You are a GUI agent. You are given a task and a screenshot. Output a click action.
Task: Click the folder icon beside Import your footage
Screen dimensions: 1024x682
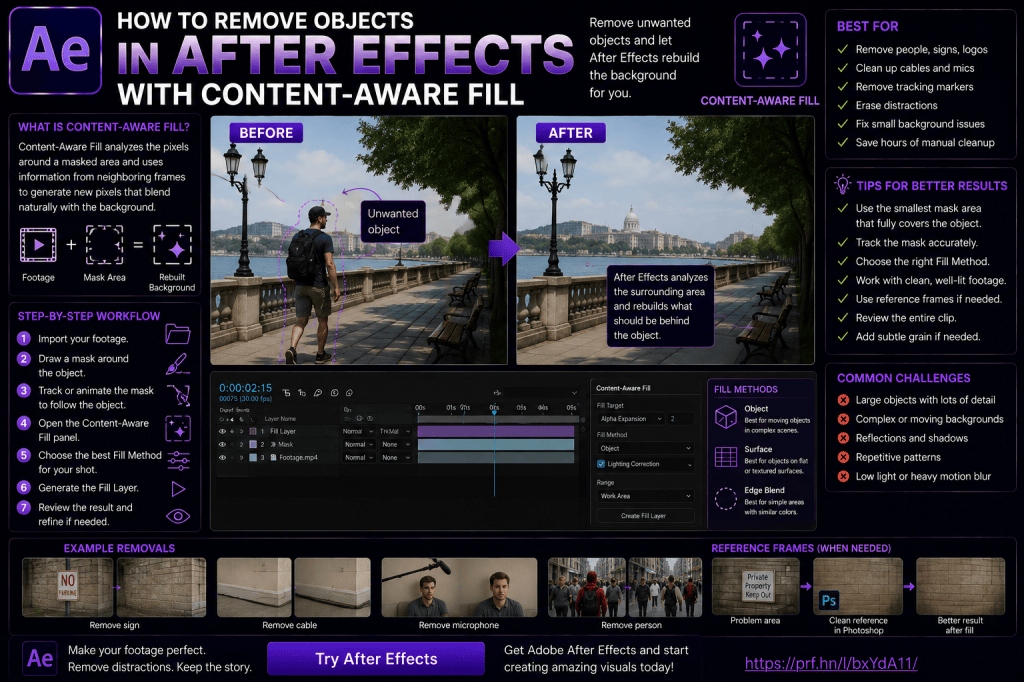pos(178,334)
